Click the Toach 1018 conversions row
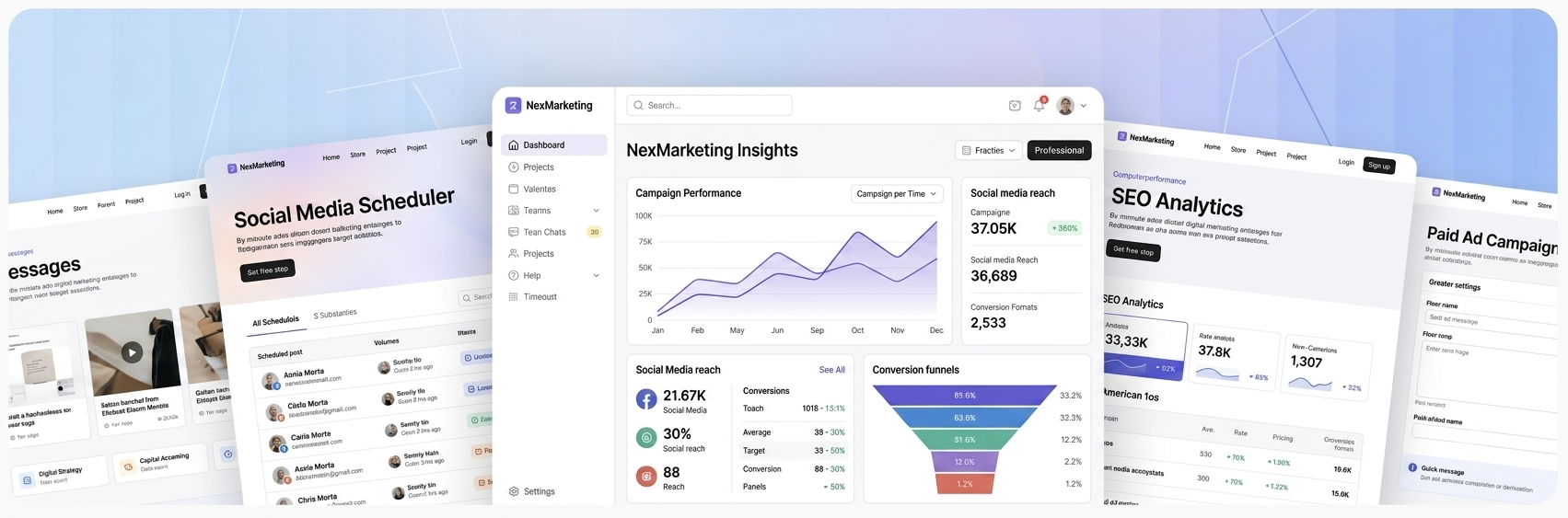The width and height of the screenshot is (1568, 518). click(794, 409)
